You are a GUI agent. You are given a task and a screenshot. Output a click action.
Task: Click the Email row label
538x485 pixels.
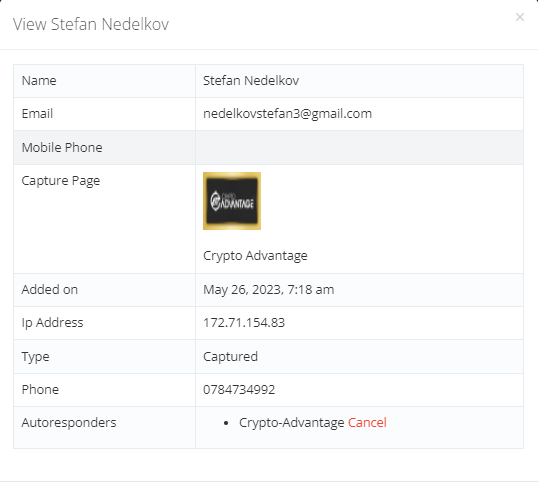(37, 114)
